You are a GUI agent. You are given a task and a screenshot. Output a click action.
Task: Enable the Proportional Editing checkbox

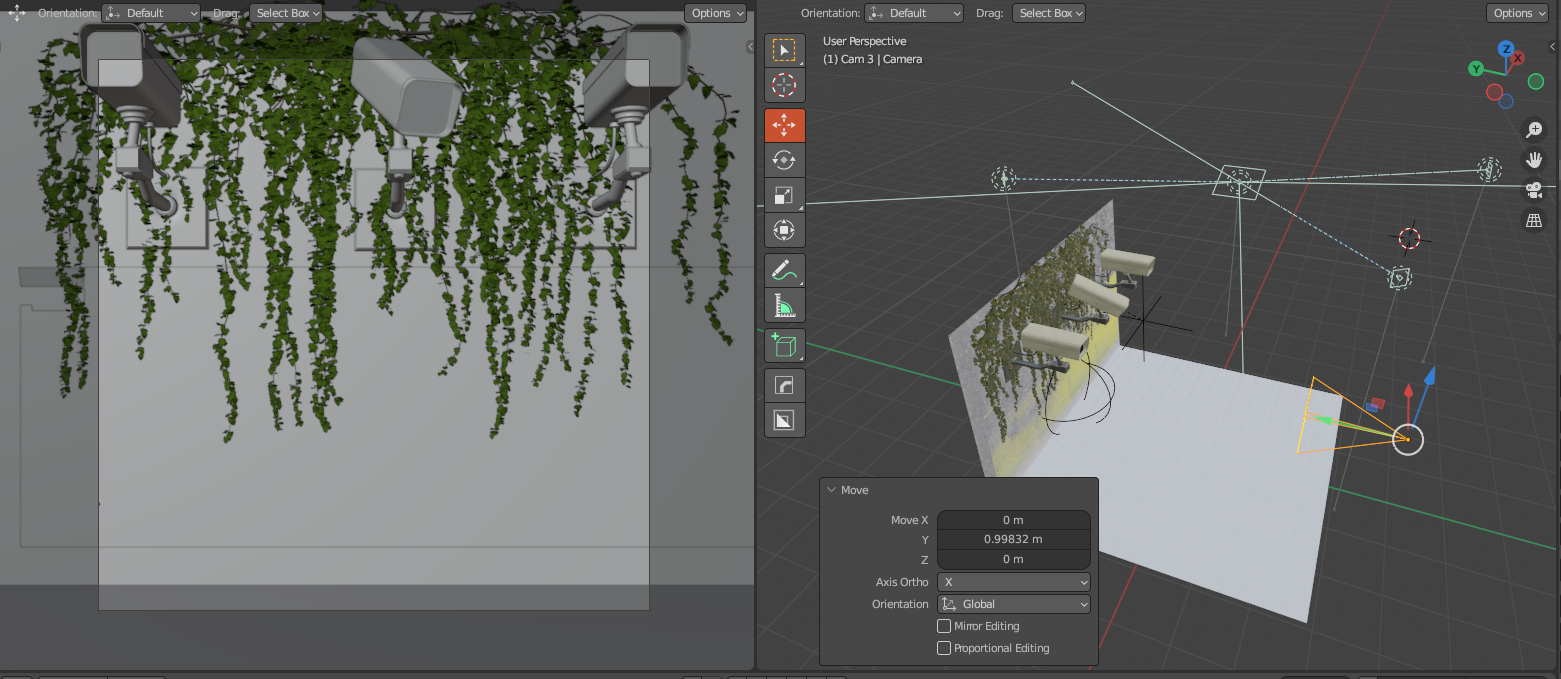(x=943, y=648)
